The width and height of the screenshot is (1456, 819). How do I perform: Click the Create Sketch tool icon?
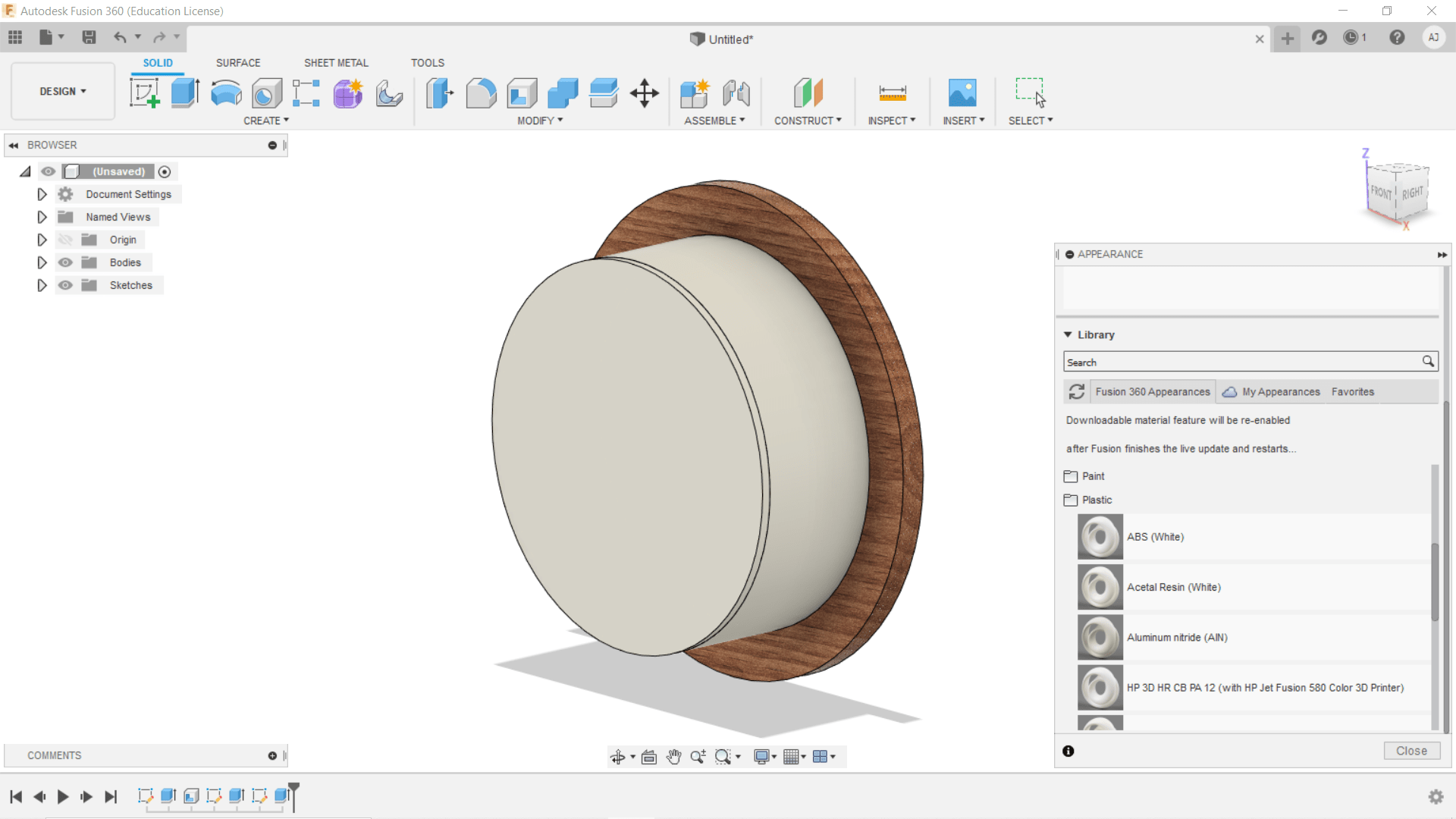144,93
